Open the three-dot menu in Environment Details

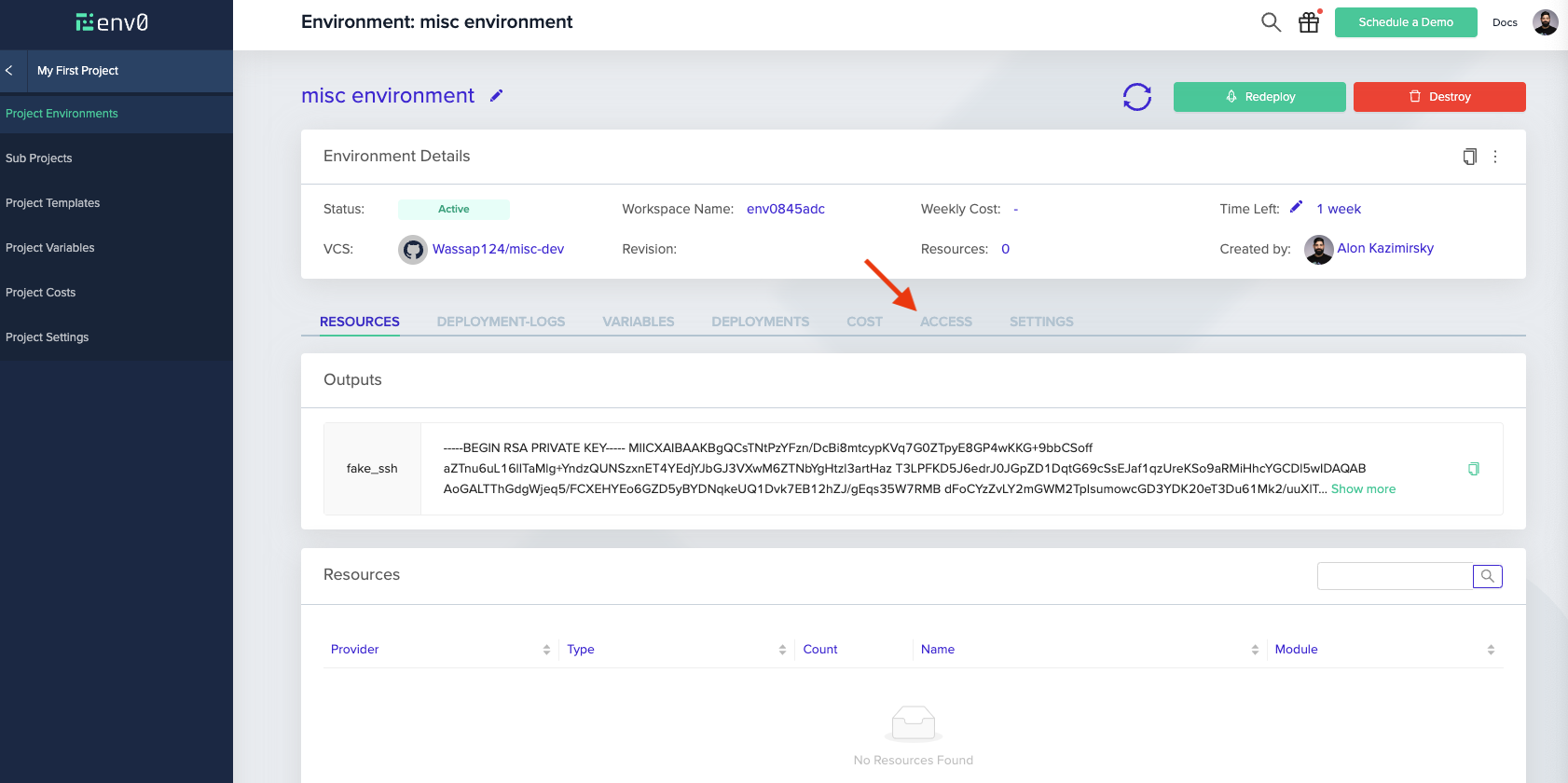click(x=1495, y=157)
